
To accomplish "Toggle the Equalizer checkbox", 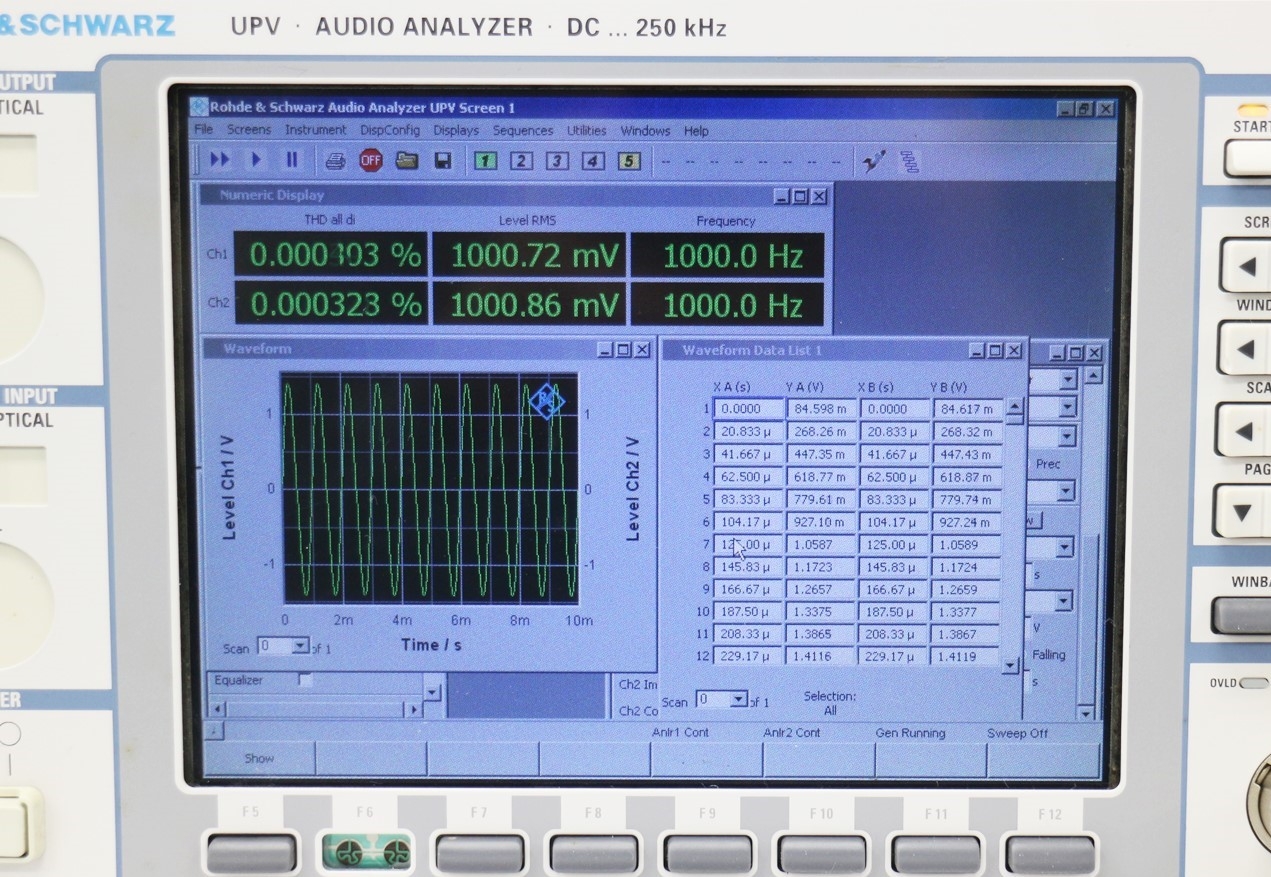I will 306,680.
